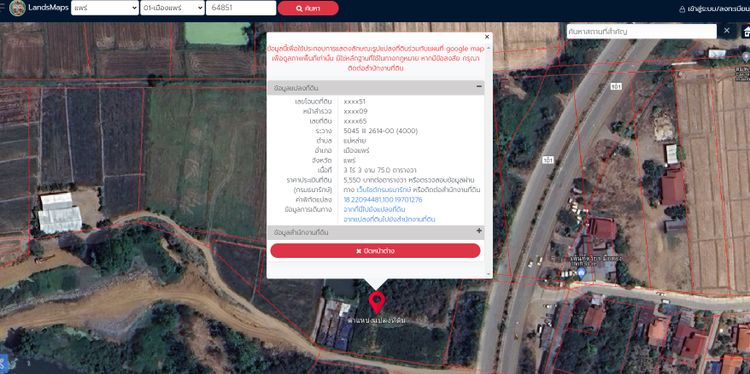Image resolution: width=750 pixels, height=374 pixels.
Task: Expand the ข้อมูลสำนักงานที่ดิน section plus icon
Action: (x=479, y=231)
